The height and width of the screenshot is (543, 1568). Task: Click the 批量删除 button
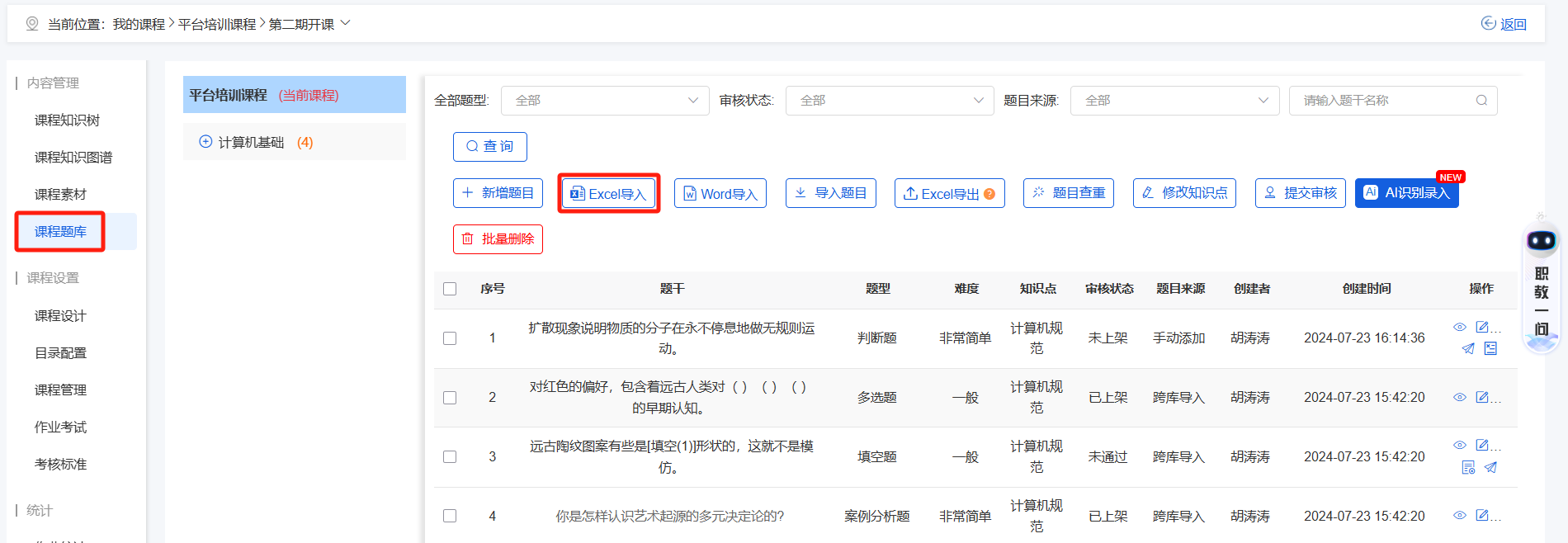point(498,239)
